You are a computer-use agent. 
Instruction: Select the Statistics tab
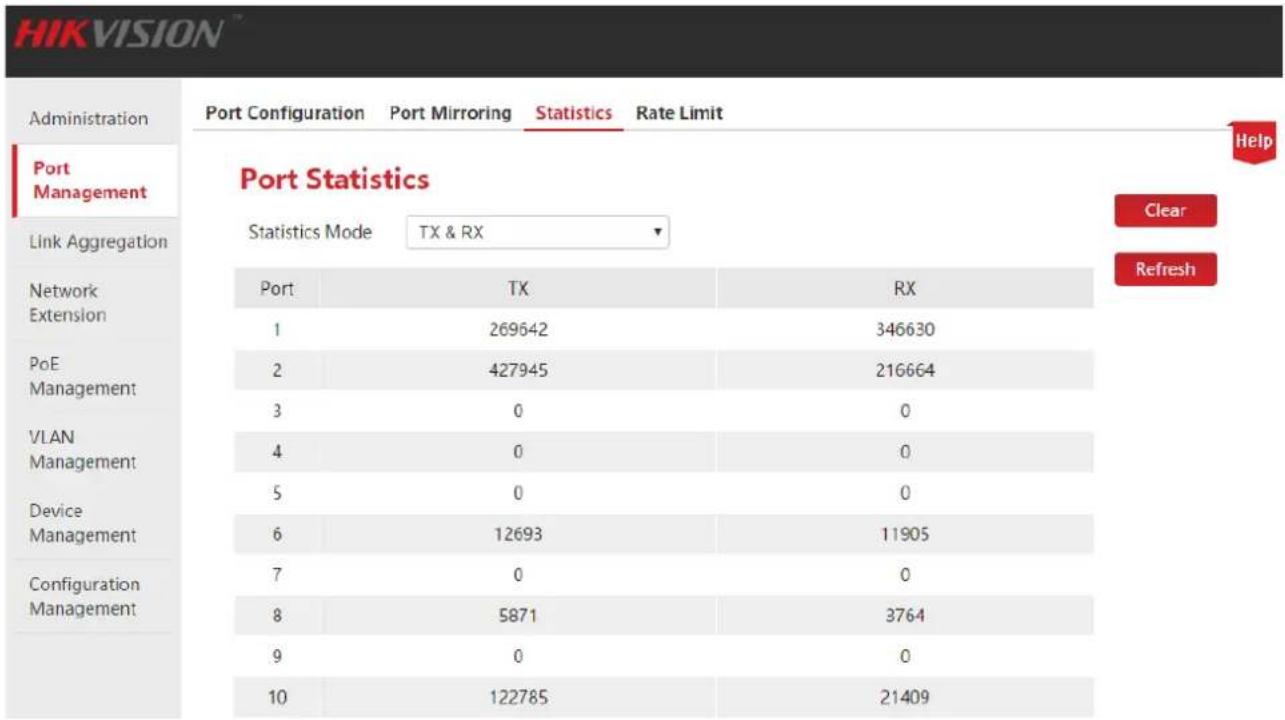pyautogui.click(x=574, y=113)
